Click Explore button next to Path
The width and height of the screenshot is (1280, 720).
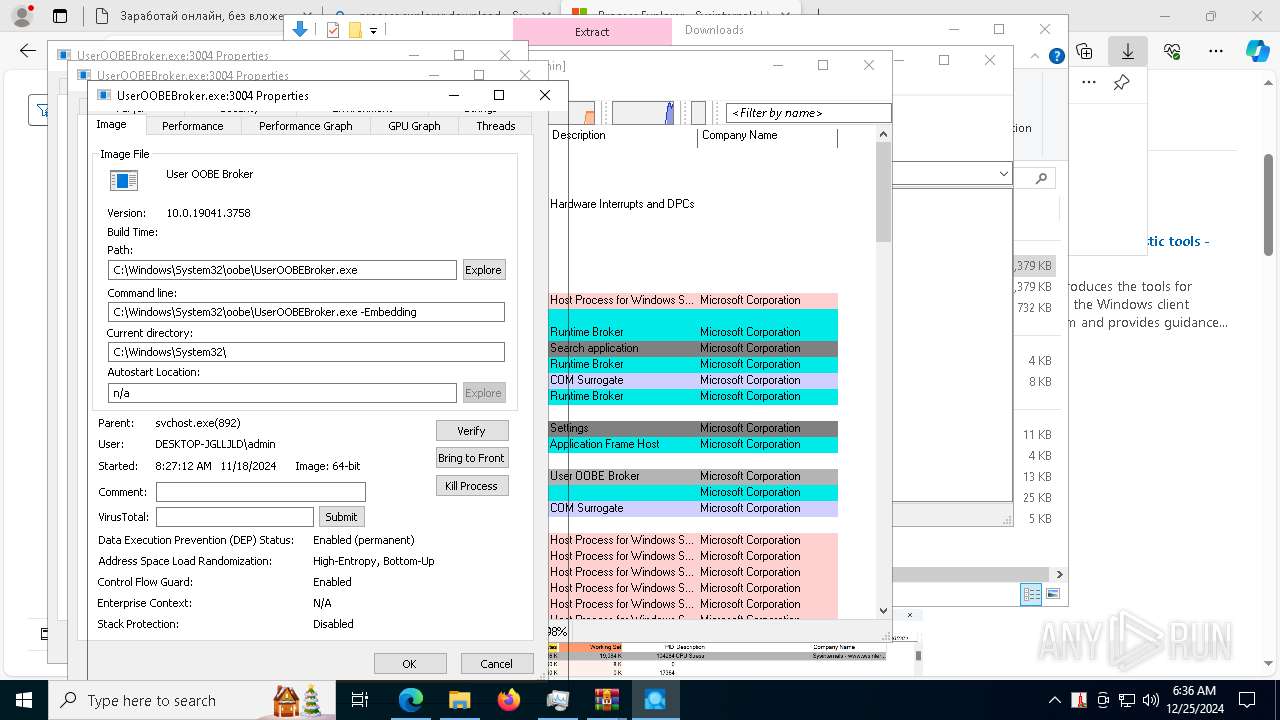[x=483, y=270]
